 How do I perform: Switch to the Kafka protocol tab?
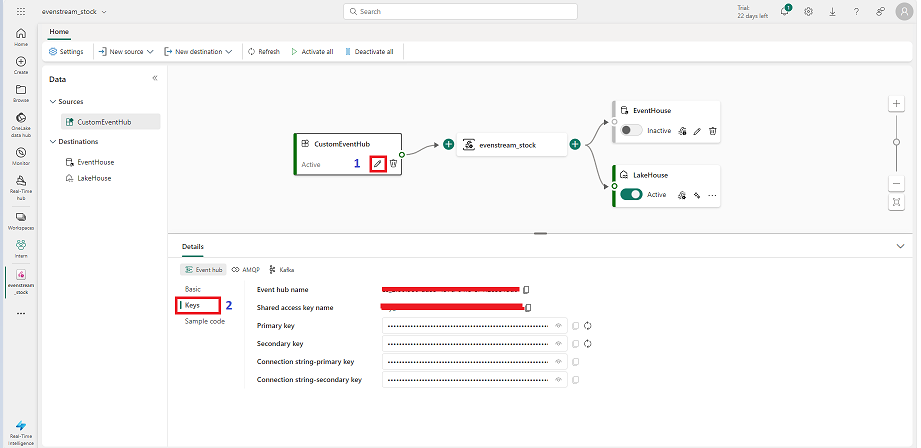(282, 270)
